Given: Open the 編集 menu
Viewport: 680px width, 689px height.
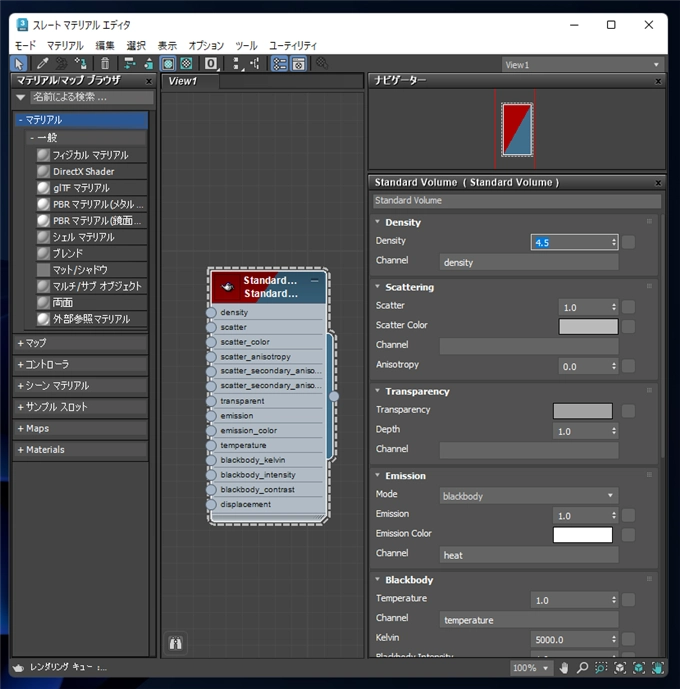Looking at the screenshot, I should tap(105, 46).
